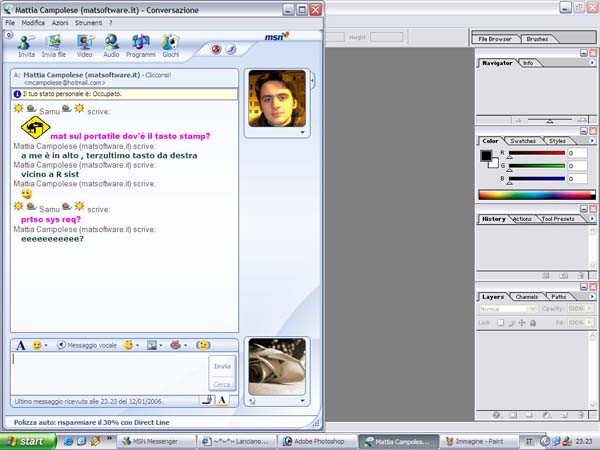This screenshot has width=600, height=450.
Task: Open the winks picker icon
Action: click(128, 345)
